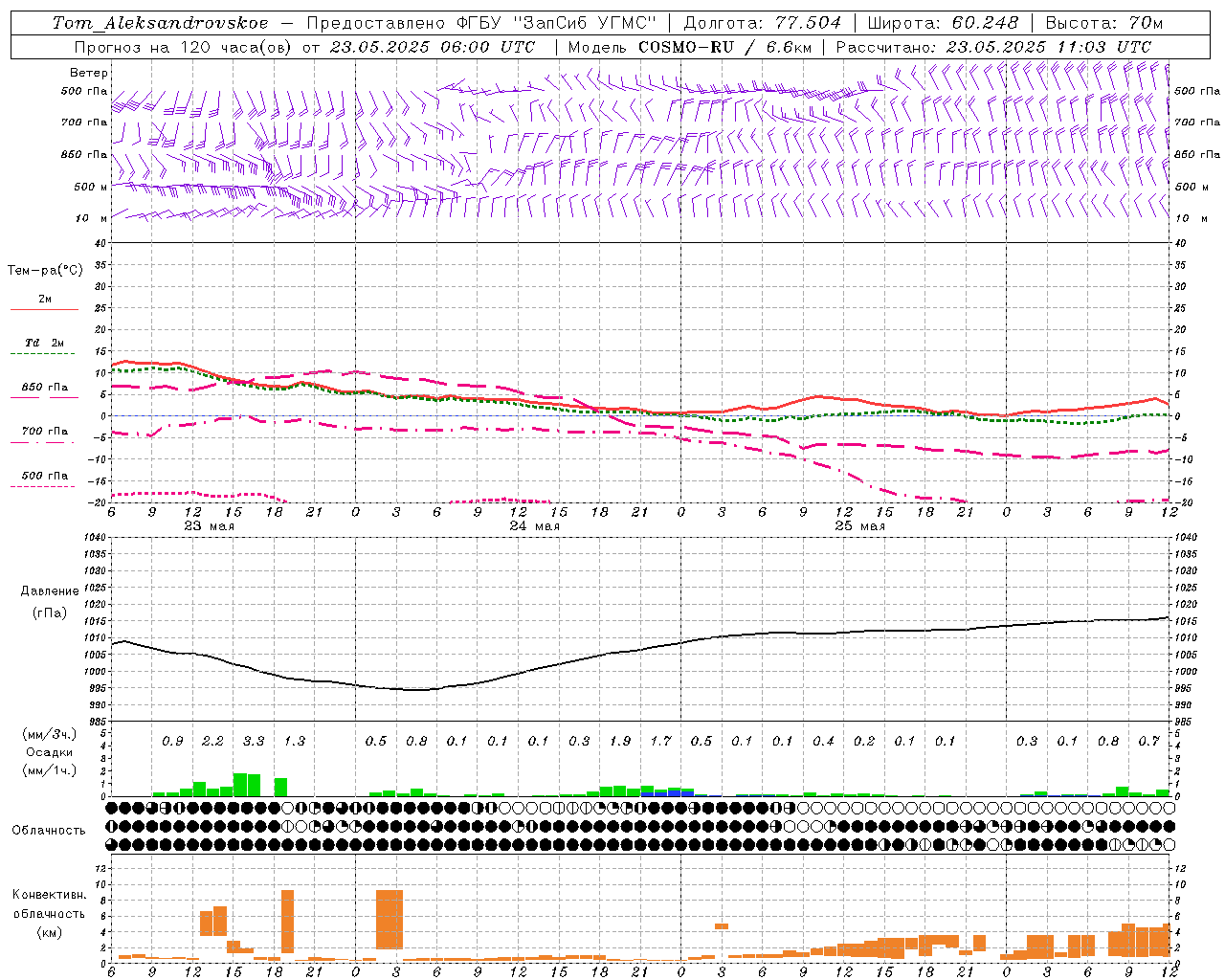Image resolution: width=1225 pixels, height=980 pixels.
Task: Click the 2.2 precipitation total
Action: (x=212, y=742)
